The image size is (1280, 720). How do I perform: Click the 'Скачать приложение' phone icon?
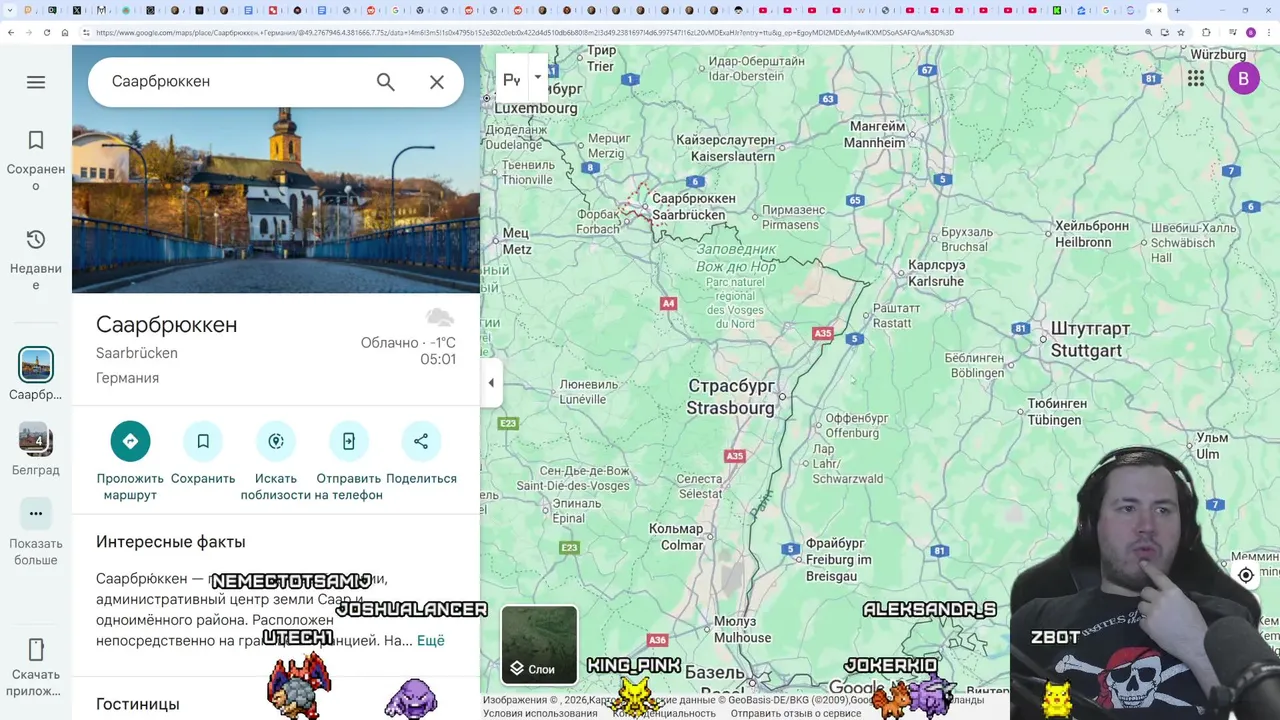coord(36,650)
